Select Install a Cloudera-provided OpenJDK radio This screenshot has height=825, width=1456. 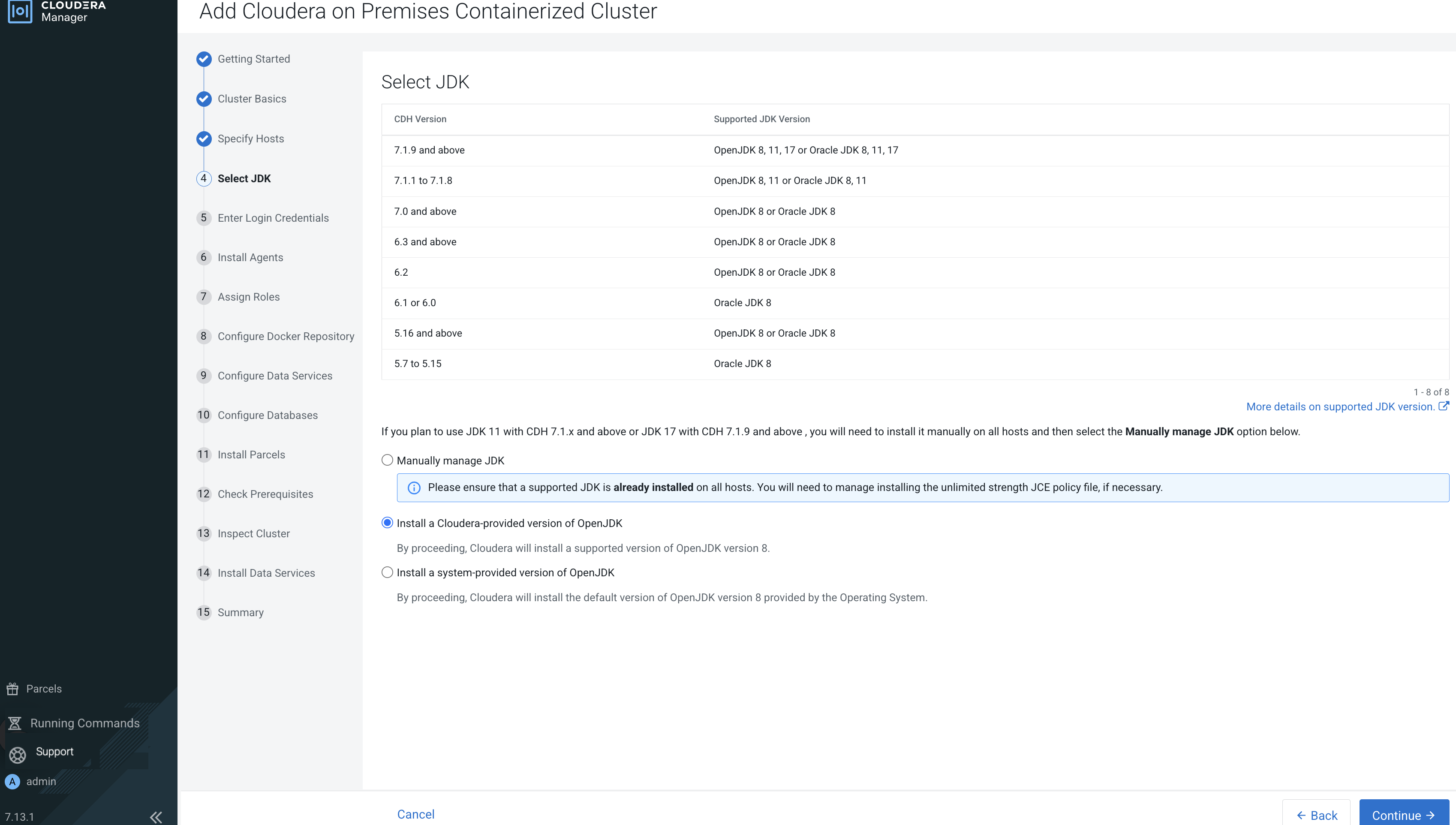click(387, 523)
